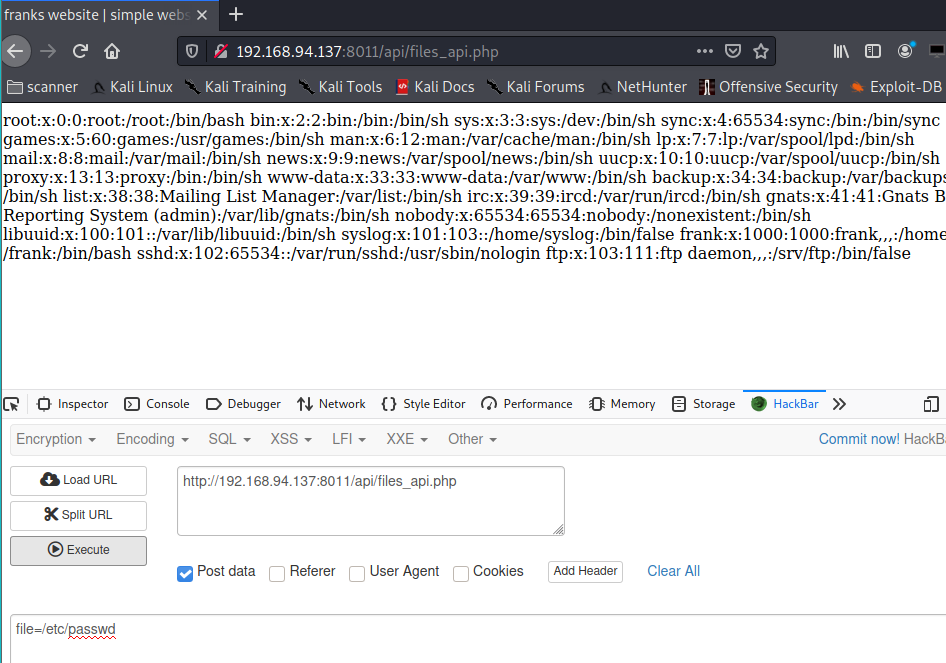Uncheck the Post data checkbox
The image size is (946, 663).
(185, 573)
